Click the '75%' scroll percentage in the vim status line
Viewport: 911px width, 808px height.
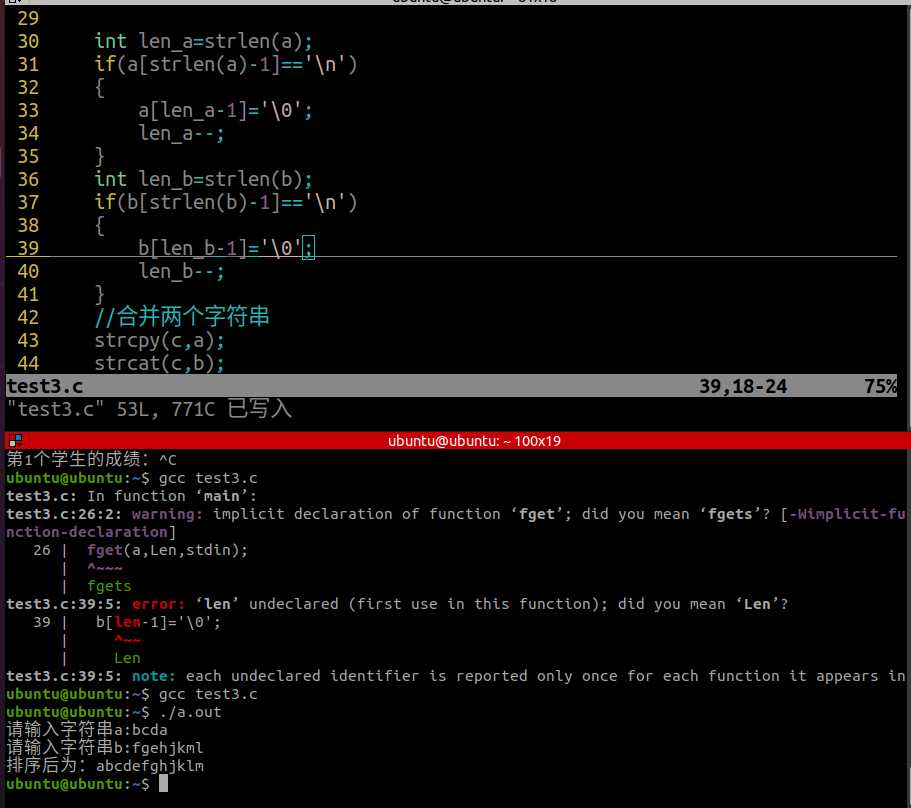[880, 386]
